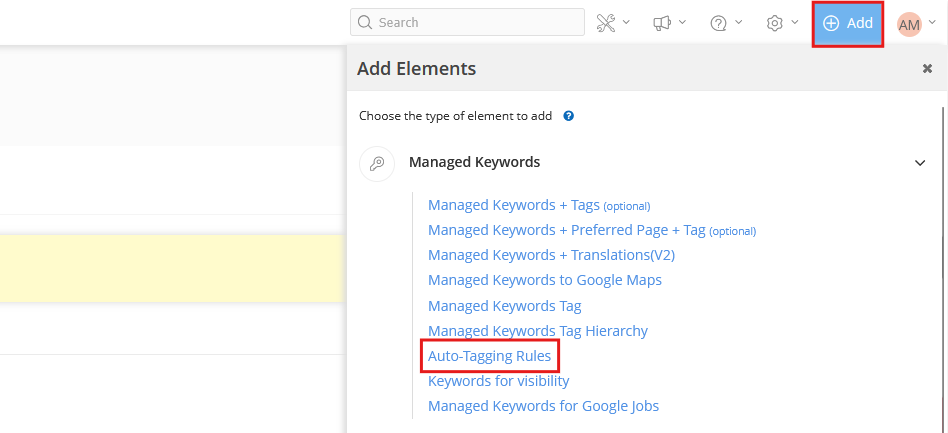Image resolution: width=948 pixels, height=433 pixels.
Task: Open the megaphone announcements icon
Action: 662,23
